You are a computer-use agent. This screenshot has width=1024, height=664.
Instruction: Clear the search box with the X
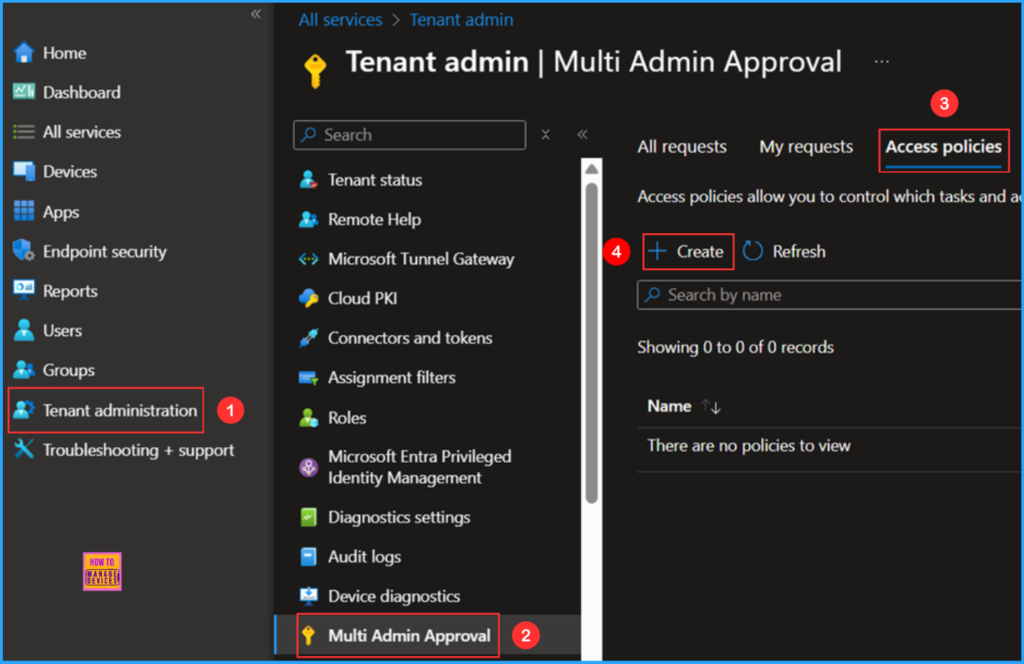pos(545,134)
